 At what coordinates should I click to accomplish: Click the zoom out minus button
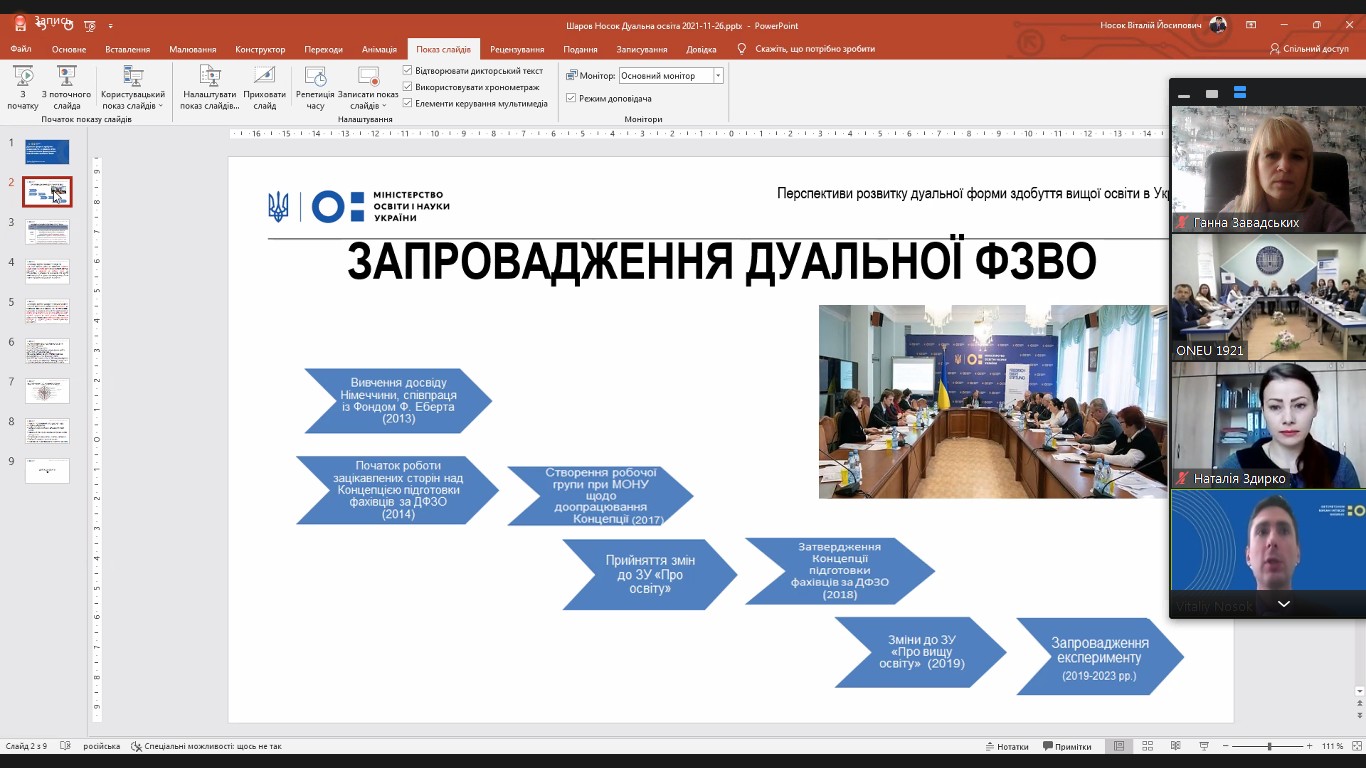point(1226,746)
